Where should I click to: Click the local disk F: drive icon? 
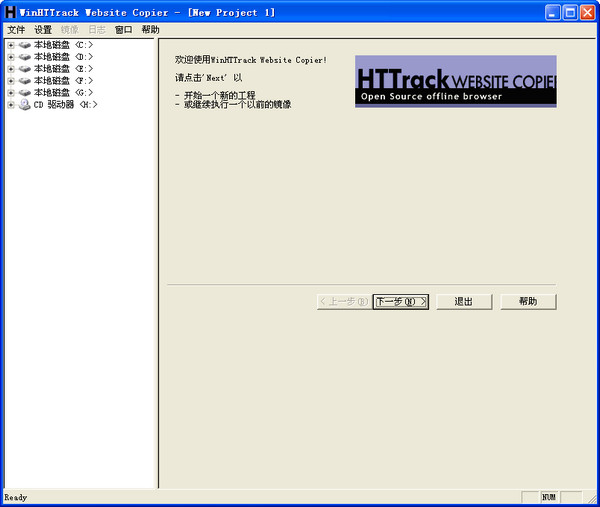(25, 81)
